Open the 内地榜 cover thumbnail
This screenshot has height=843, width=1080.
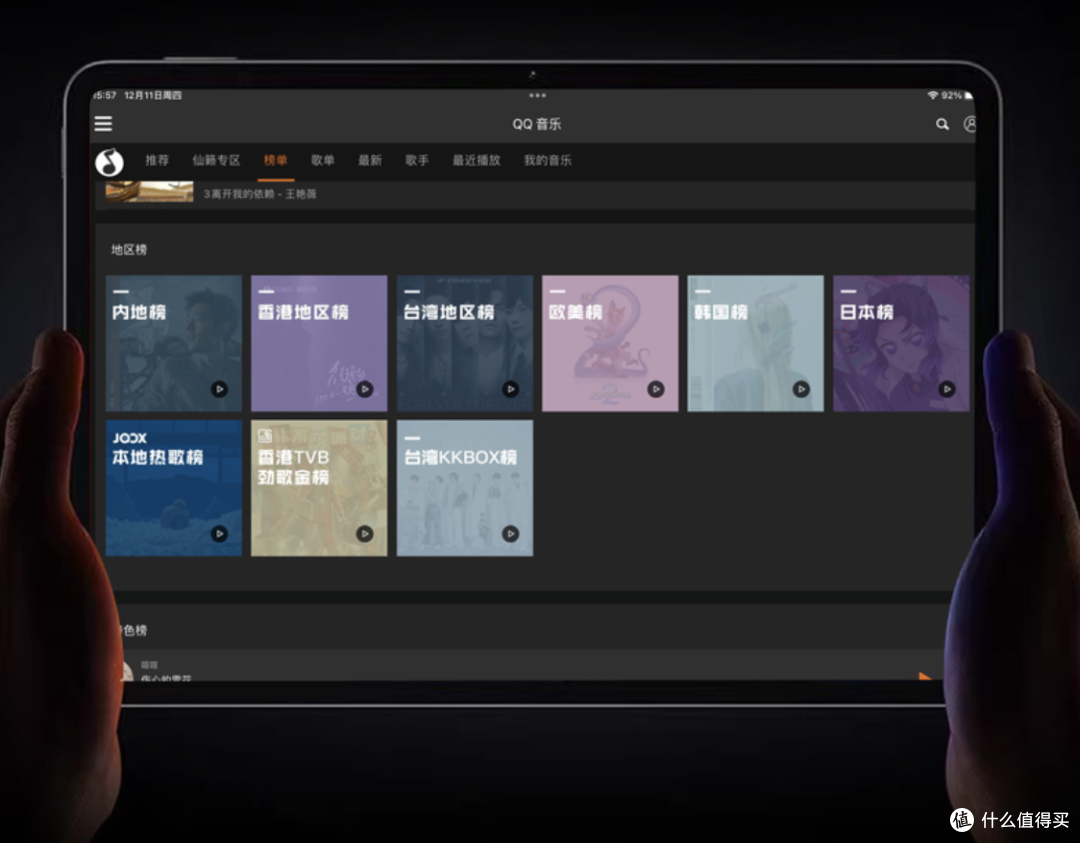pyautogui.click(x=174, y=343)
